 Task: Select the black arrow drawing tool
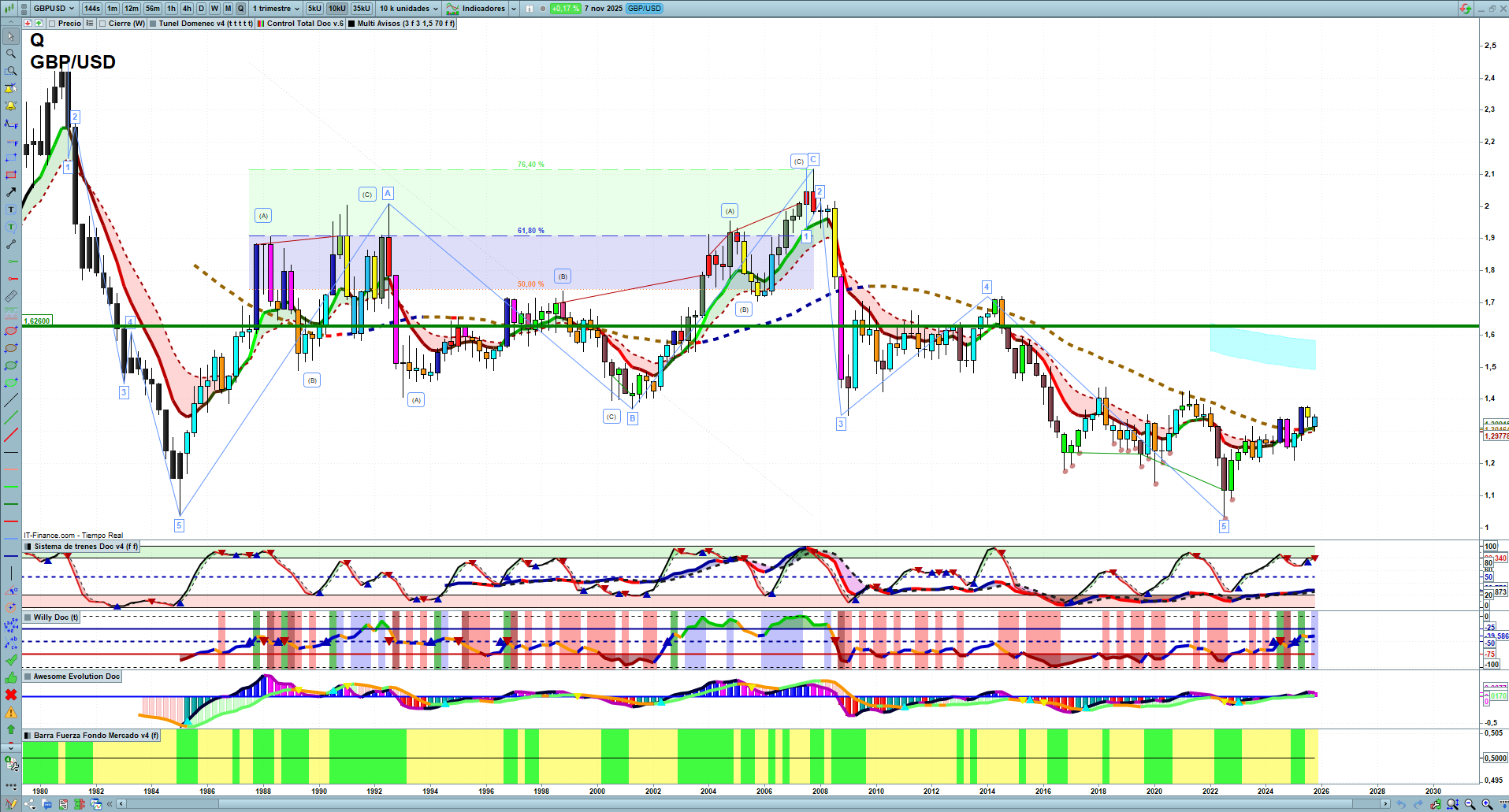(x=11, y=192)
